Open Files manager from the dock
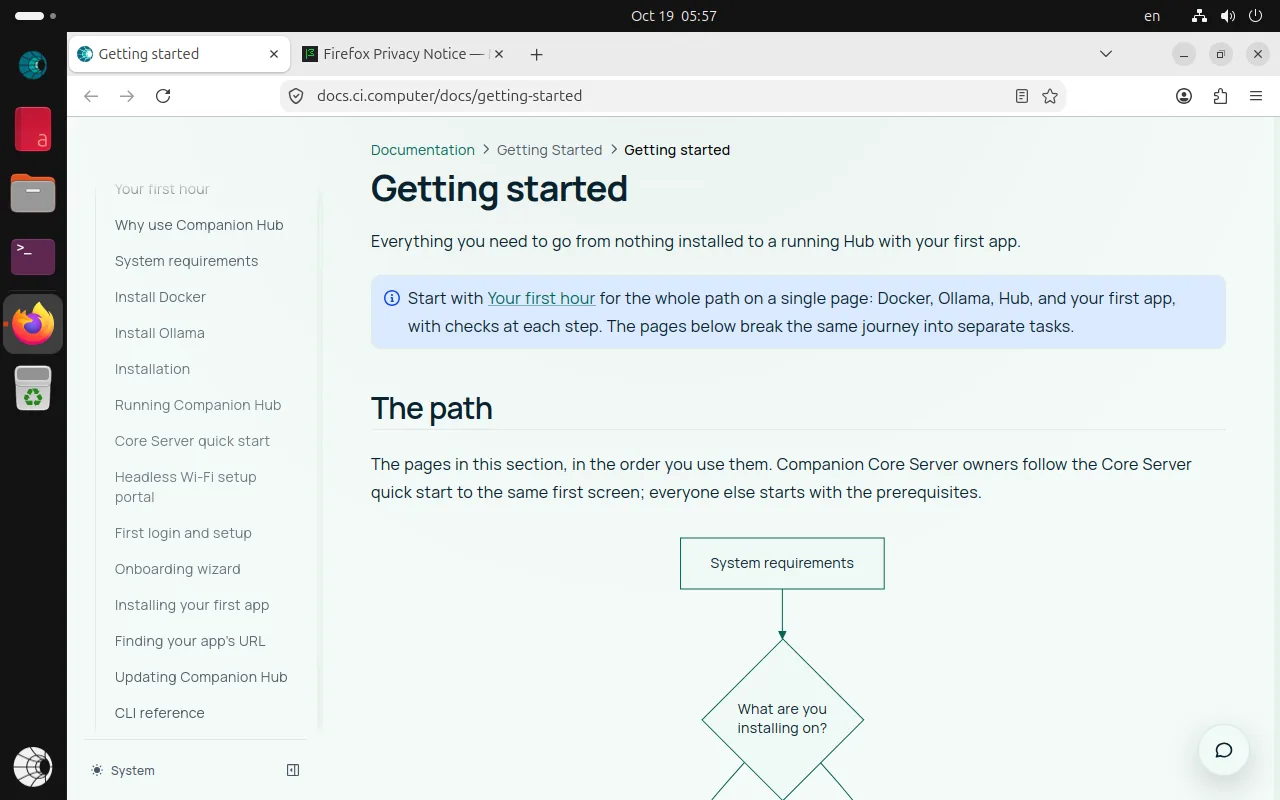This screenshot has height=800, width=1280. point(33,193)
